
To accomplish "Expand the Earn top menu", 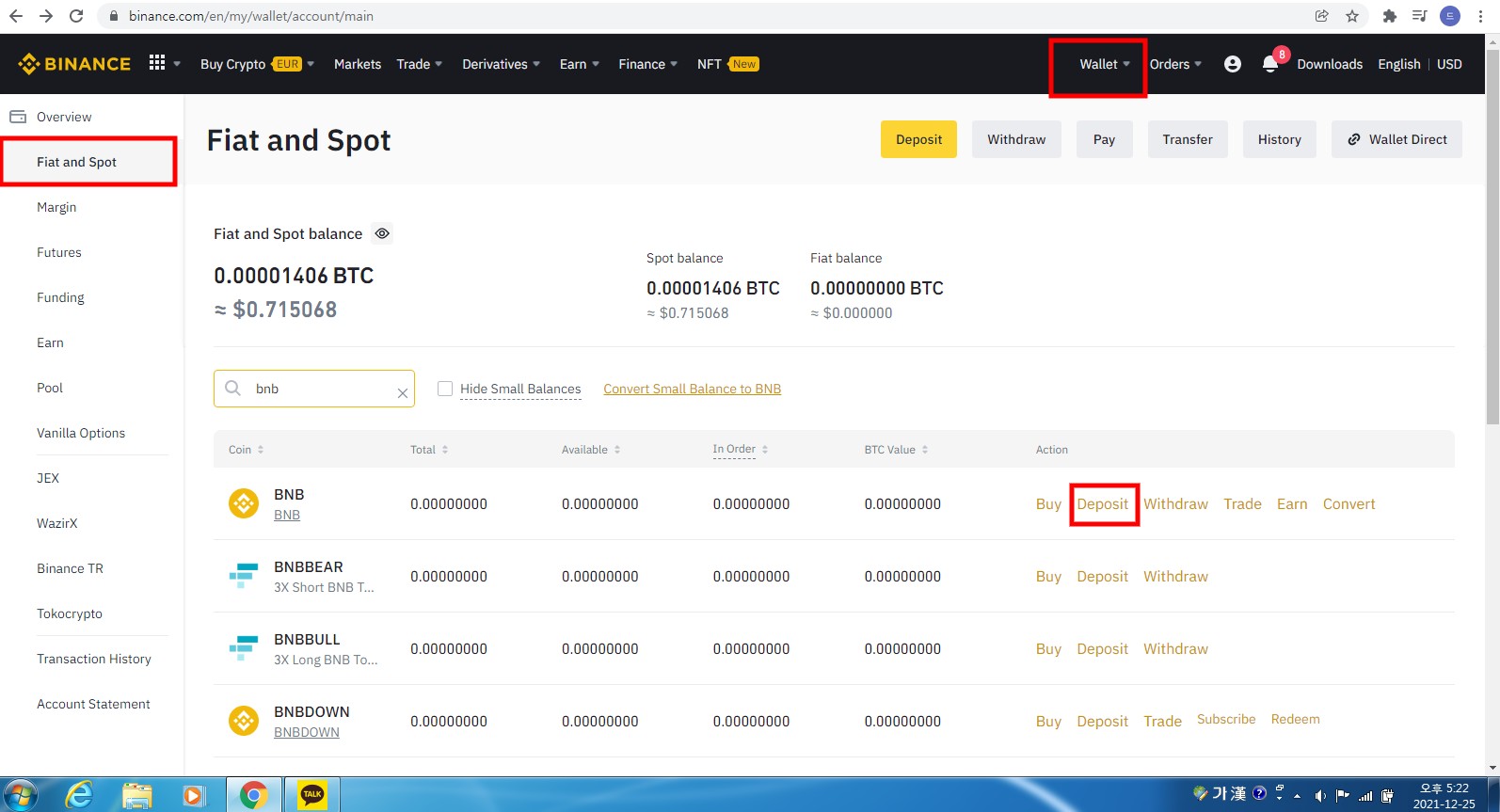I will [x=579, y=64].
